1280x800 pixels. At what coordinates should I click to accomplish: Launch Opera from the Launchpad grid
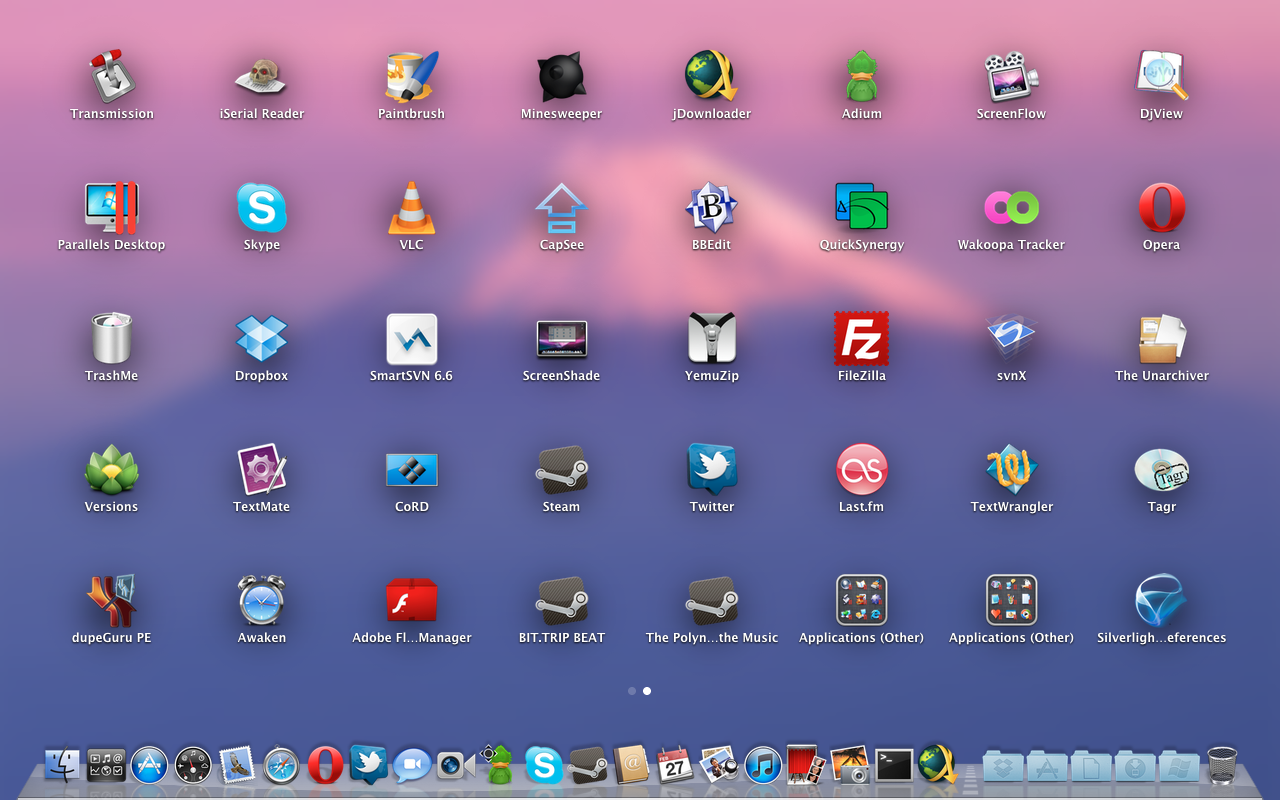point(1162,208)
